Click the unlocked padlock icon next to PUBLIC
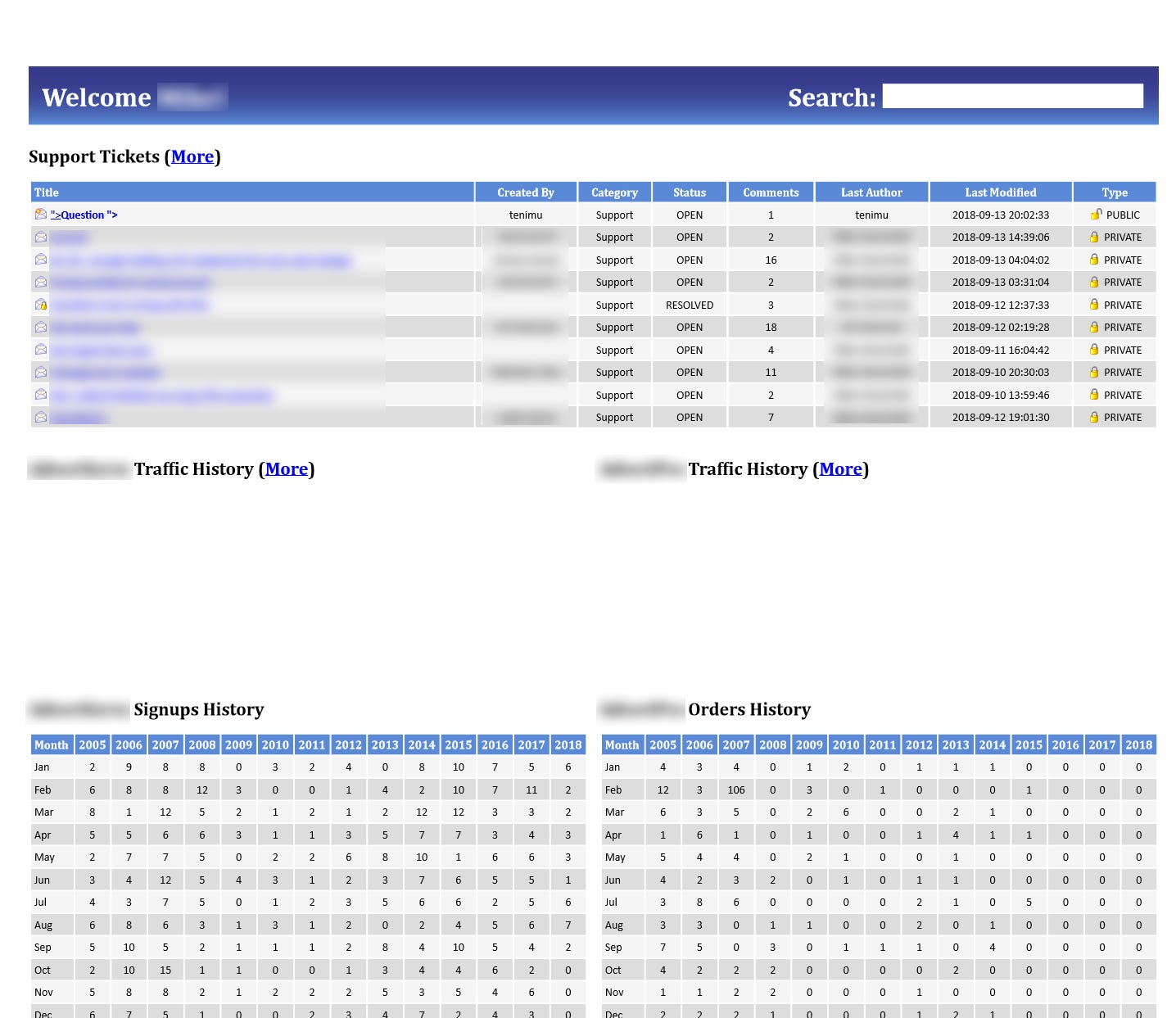This screenshot has height=1018, width=1176. (x=1096, y=215)
